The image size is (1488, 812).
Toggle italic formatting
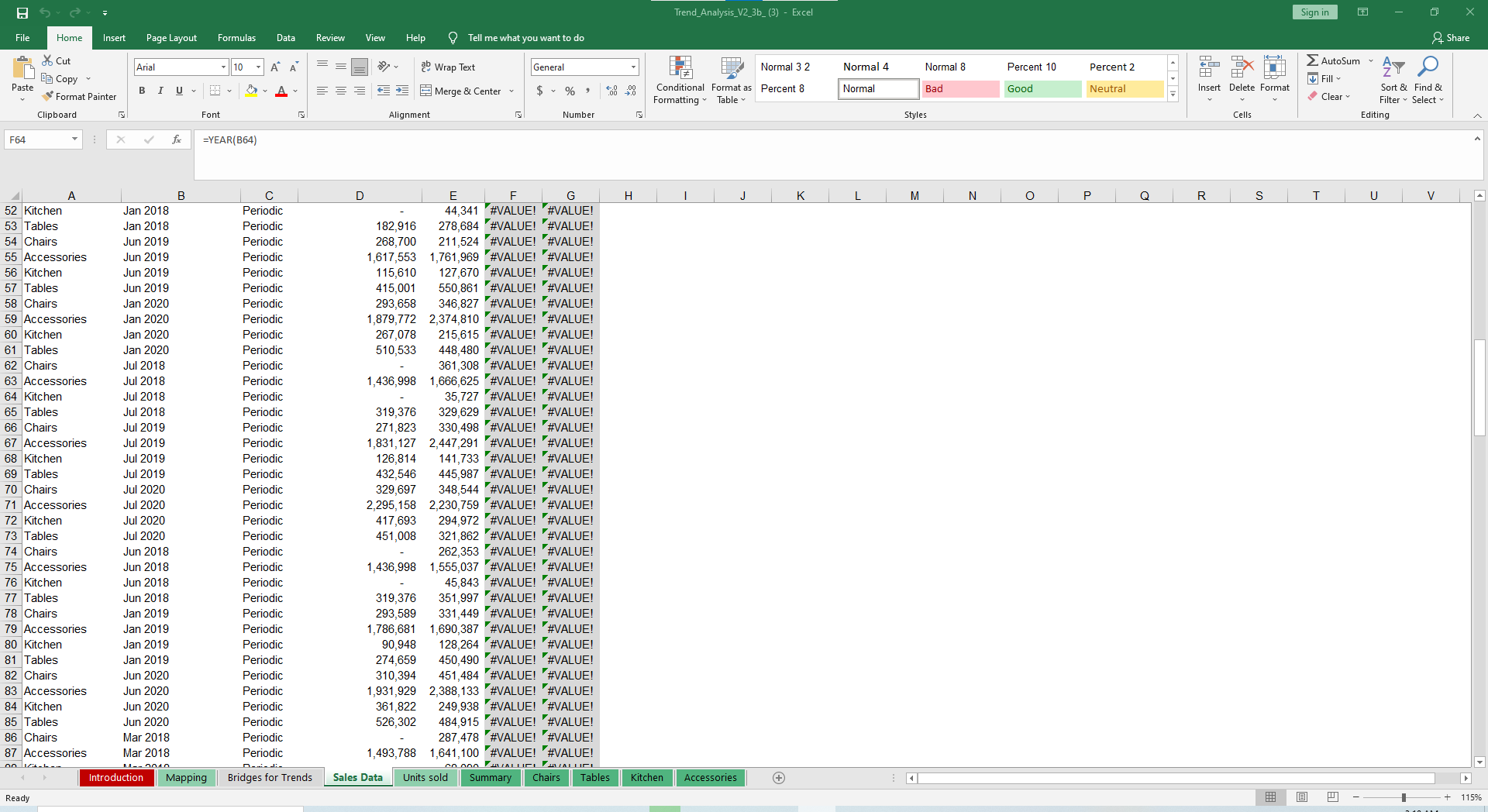pos(160,91)
